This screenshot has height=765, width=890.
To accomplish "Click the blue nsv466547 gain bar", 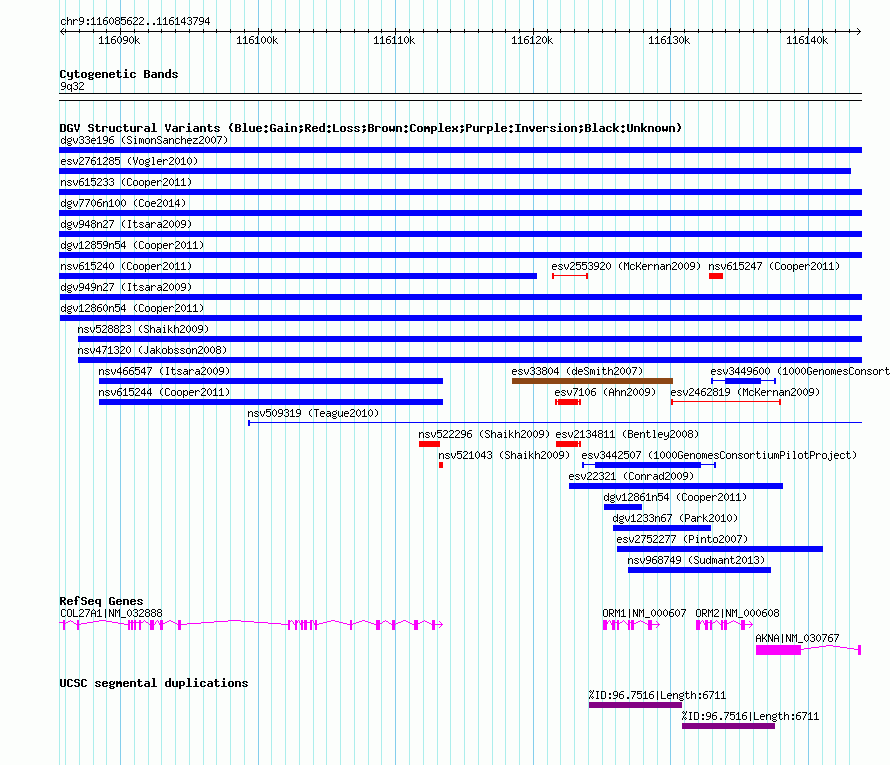I will click(x=271, y=381).
